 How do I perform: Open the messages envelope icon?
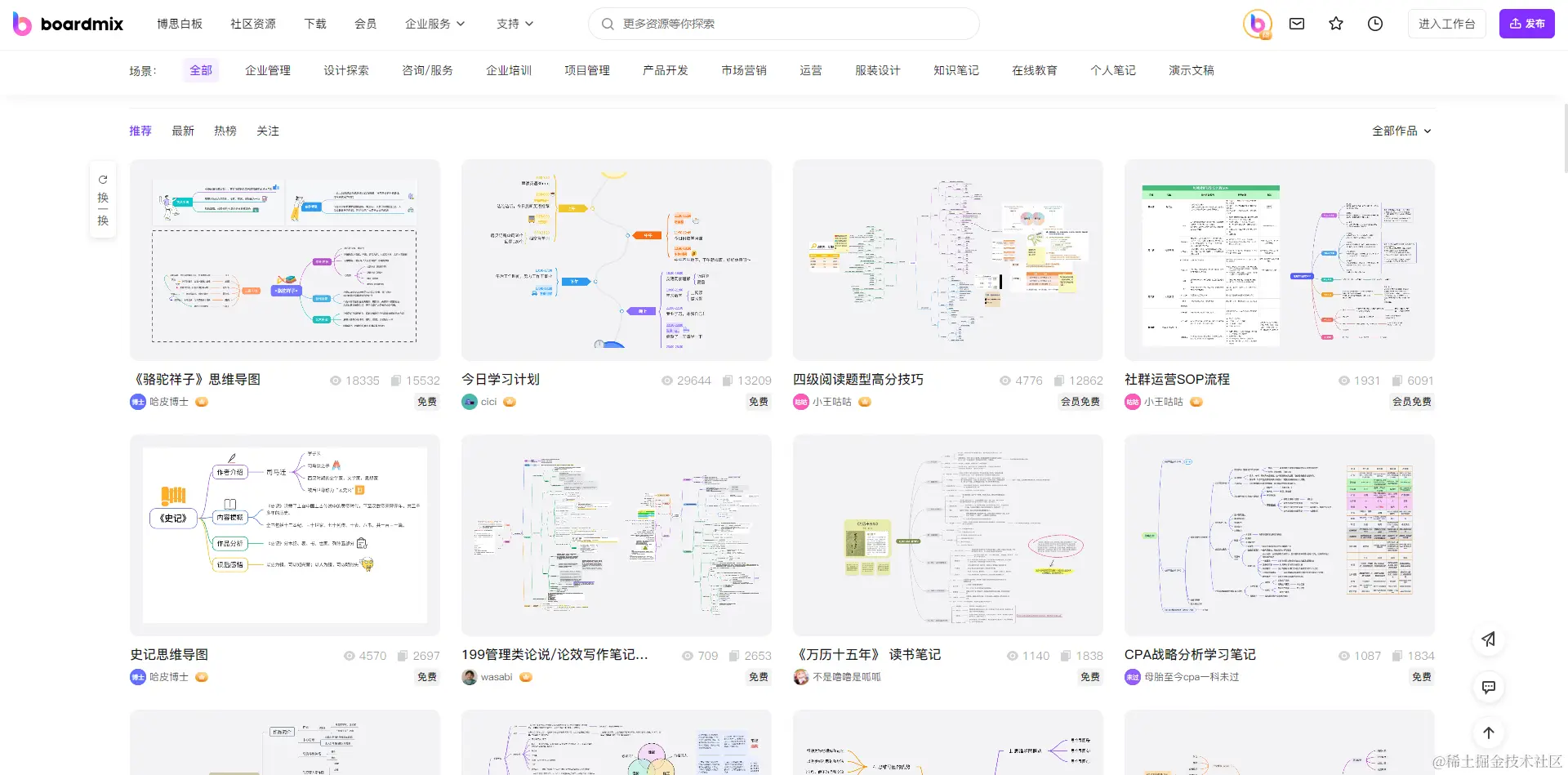click(x=1296, y=24)
